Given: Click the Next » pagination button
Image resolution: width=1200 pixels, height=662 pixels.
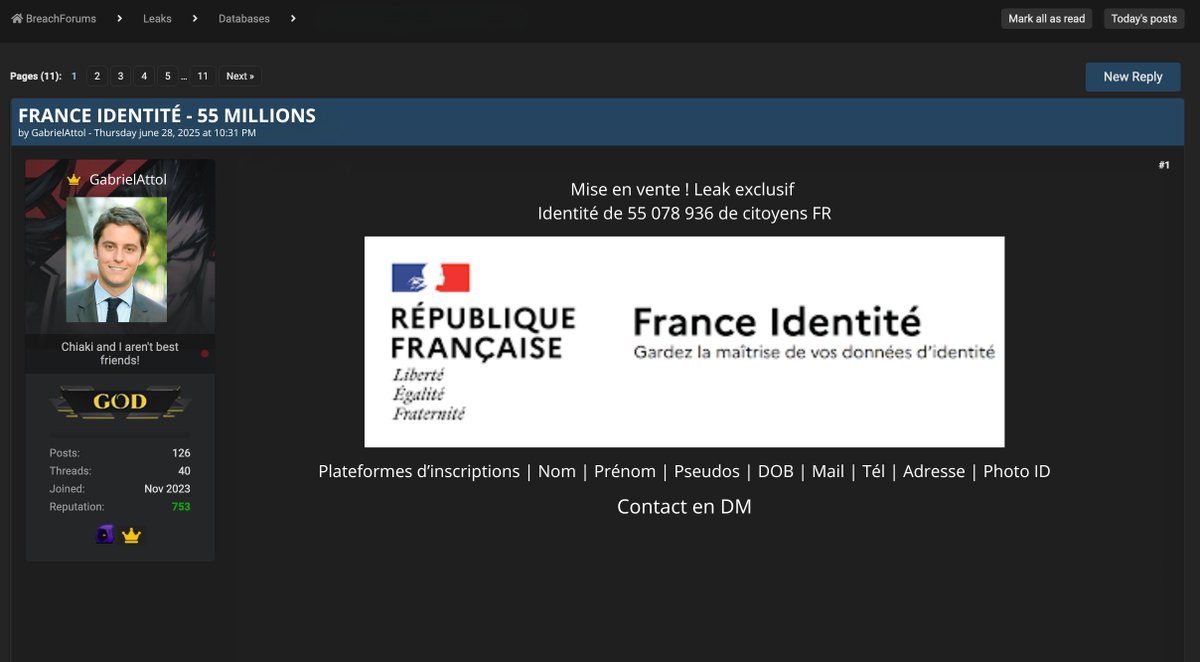Looking at the screenshot, I should [x=240, y=76].
